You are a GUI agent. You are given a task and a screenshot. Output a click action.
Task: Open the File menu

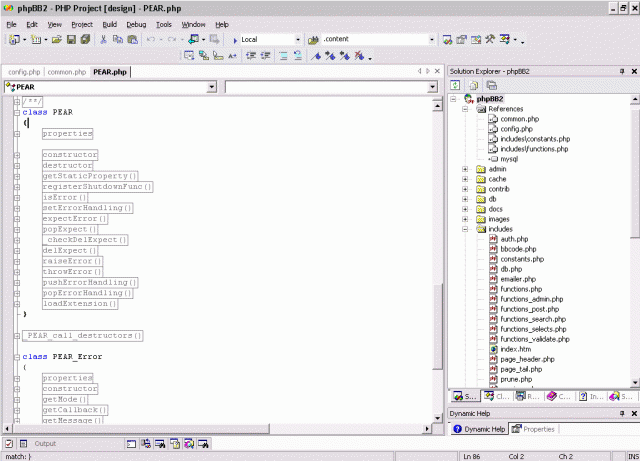pos(11,24)
